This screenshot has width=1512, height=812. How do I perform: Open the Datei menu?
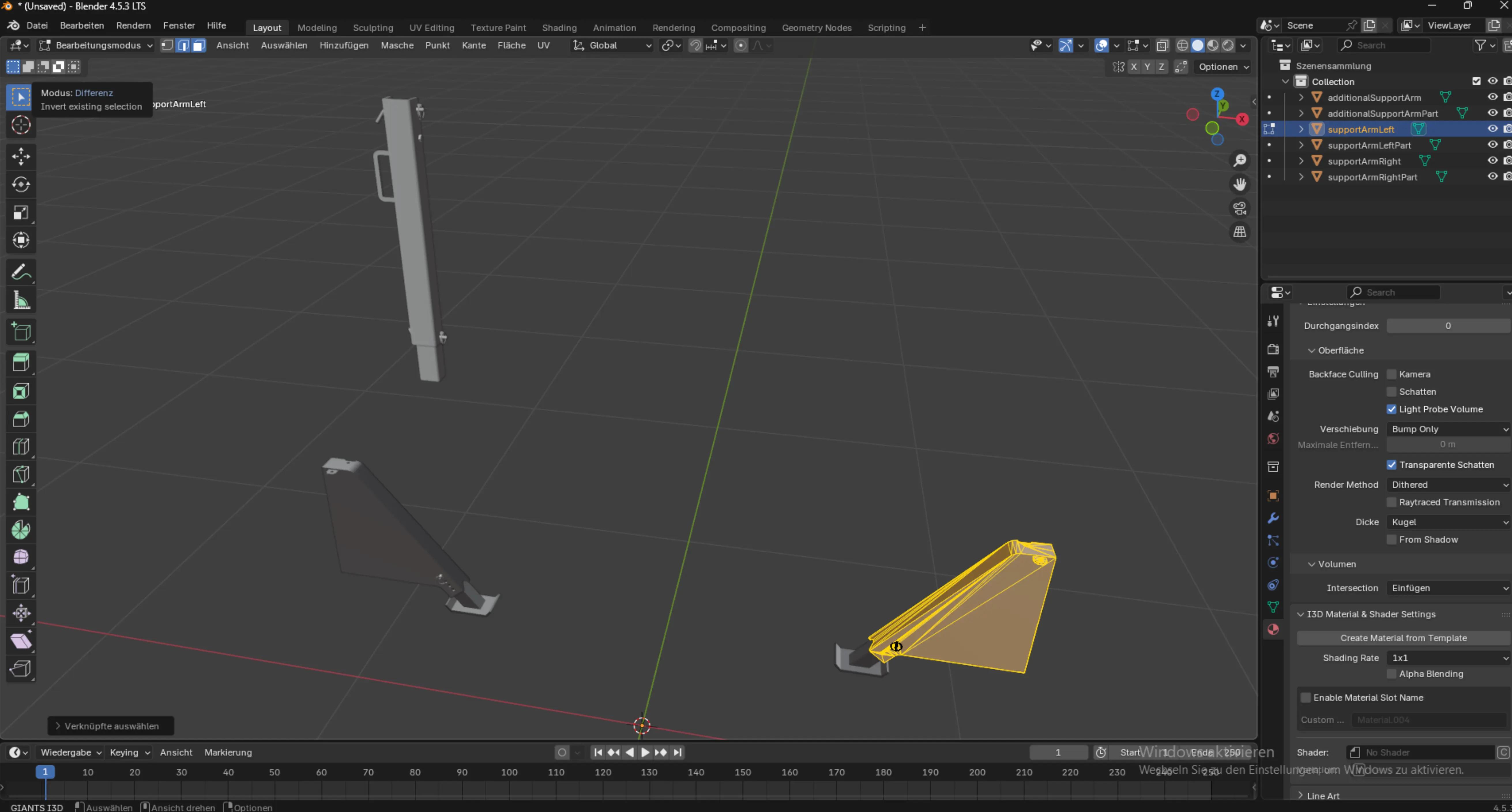37,26
